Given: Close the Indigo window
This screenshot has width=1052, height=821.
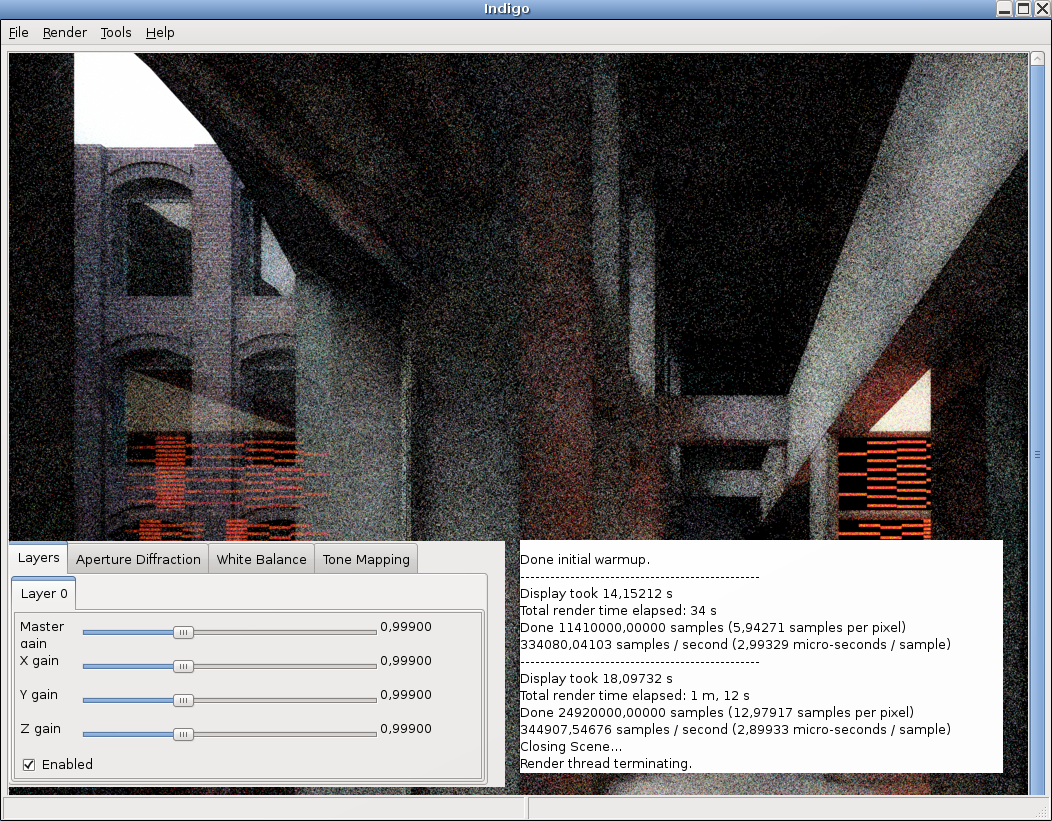Looking at the screenshot, I should [x=1042, y=9].
